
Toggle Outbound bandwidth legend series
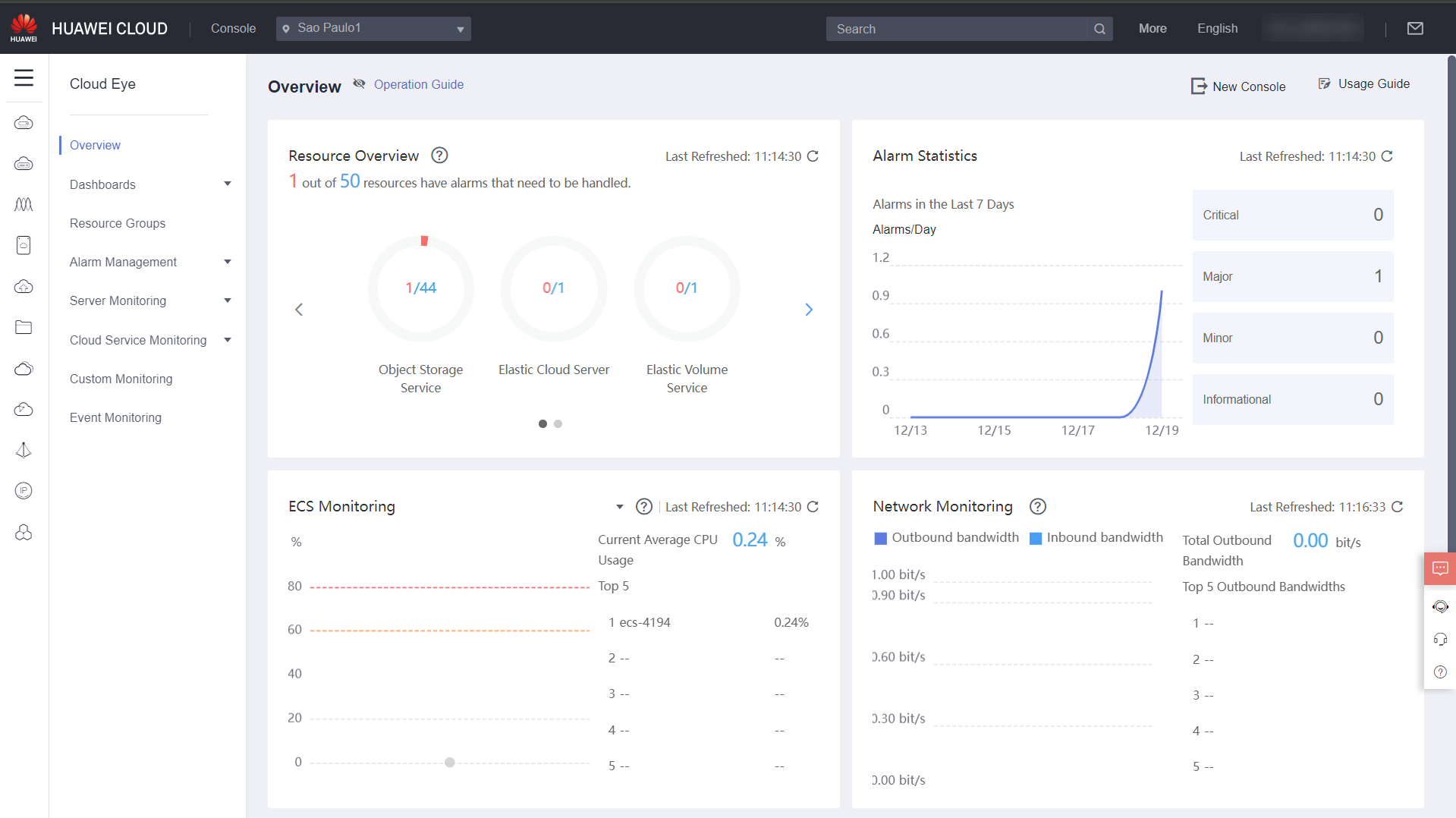946,538
